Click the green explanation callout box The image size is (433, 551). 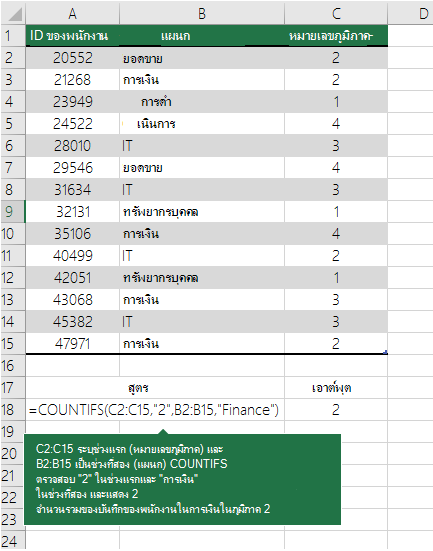pyautogui.click(x=182, y=479)
